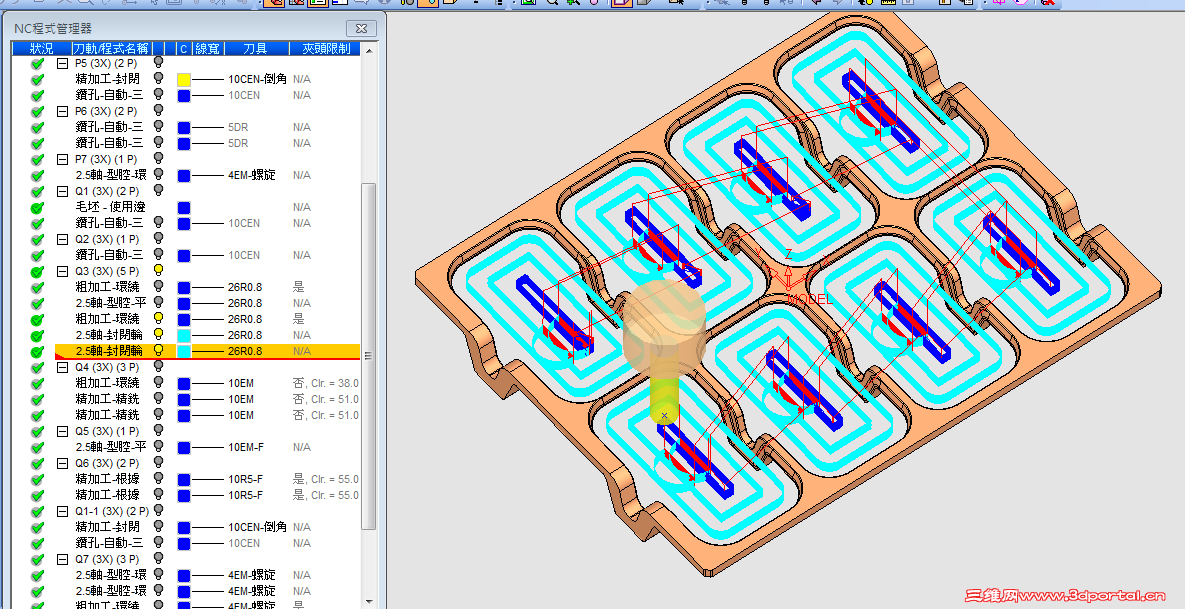
Task: Click the MODEL coordinate axis in viewport
Action: click(790, 281)
